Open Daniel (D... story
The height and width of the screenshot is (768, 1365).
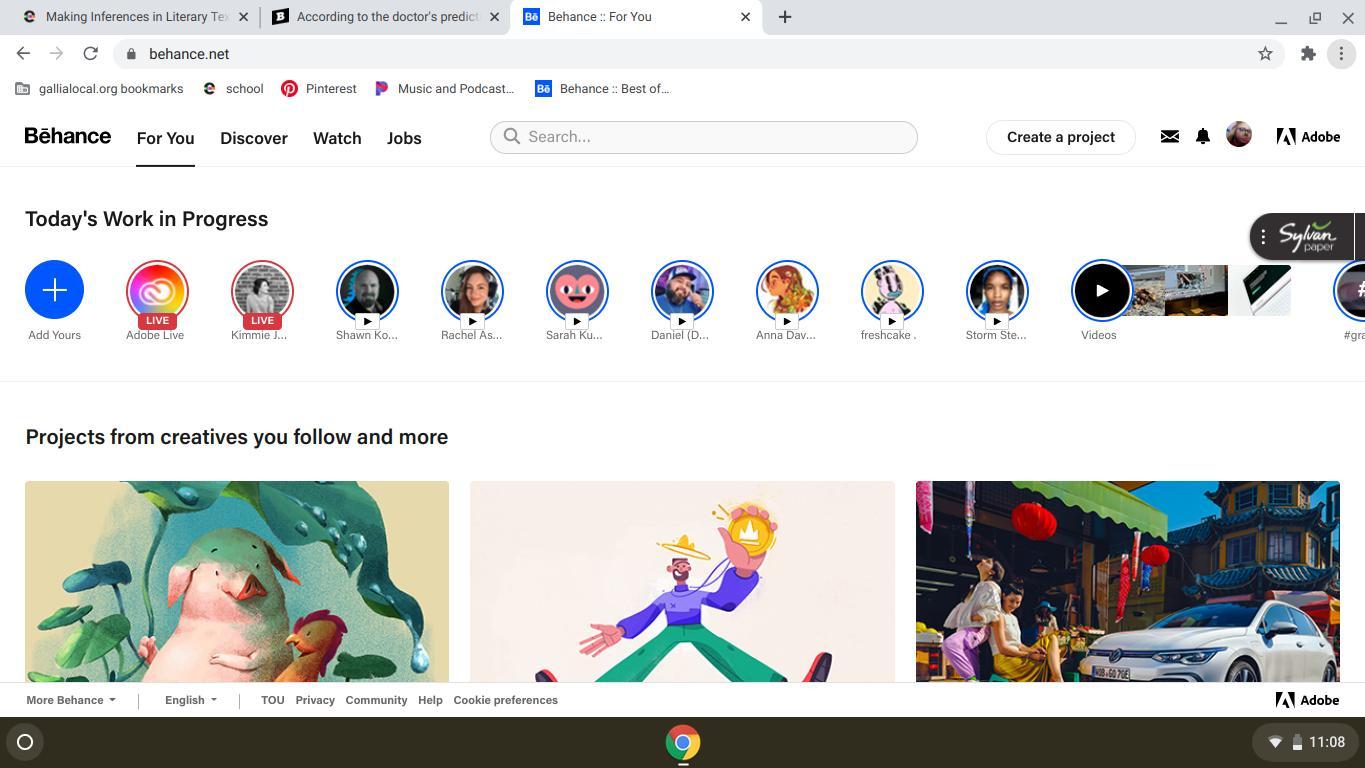[682, 291]
